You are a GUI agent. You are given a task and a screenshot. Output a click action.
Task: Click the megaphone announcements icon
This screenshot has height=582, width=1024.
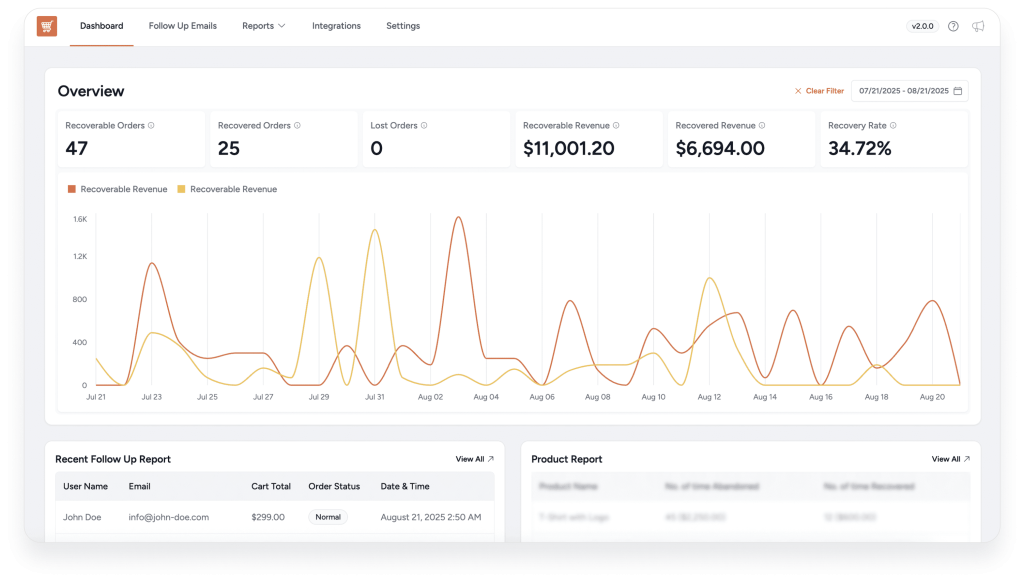(x=978, y=26)
